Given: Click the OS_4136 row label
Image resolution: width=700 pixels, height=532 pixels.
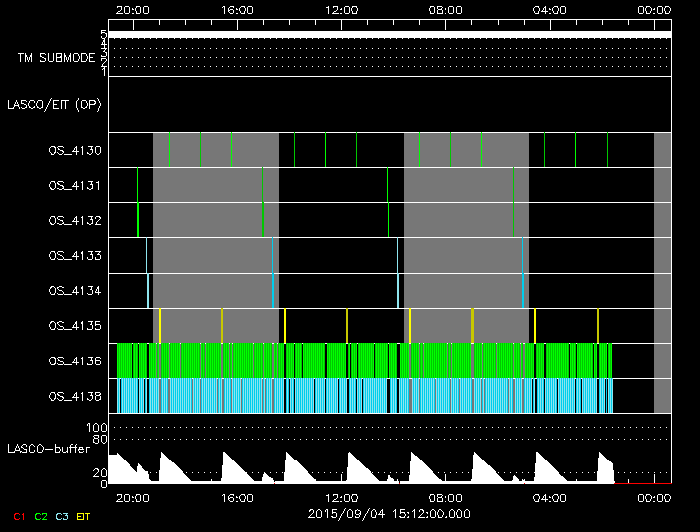Looking at the screenshot, I should (x=75, y=361).
